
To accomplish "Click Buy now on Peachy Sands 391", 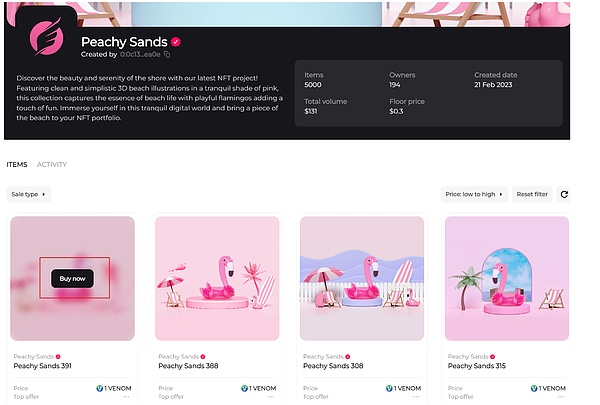I will click(72, 279).
